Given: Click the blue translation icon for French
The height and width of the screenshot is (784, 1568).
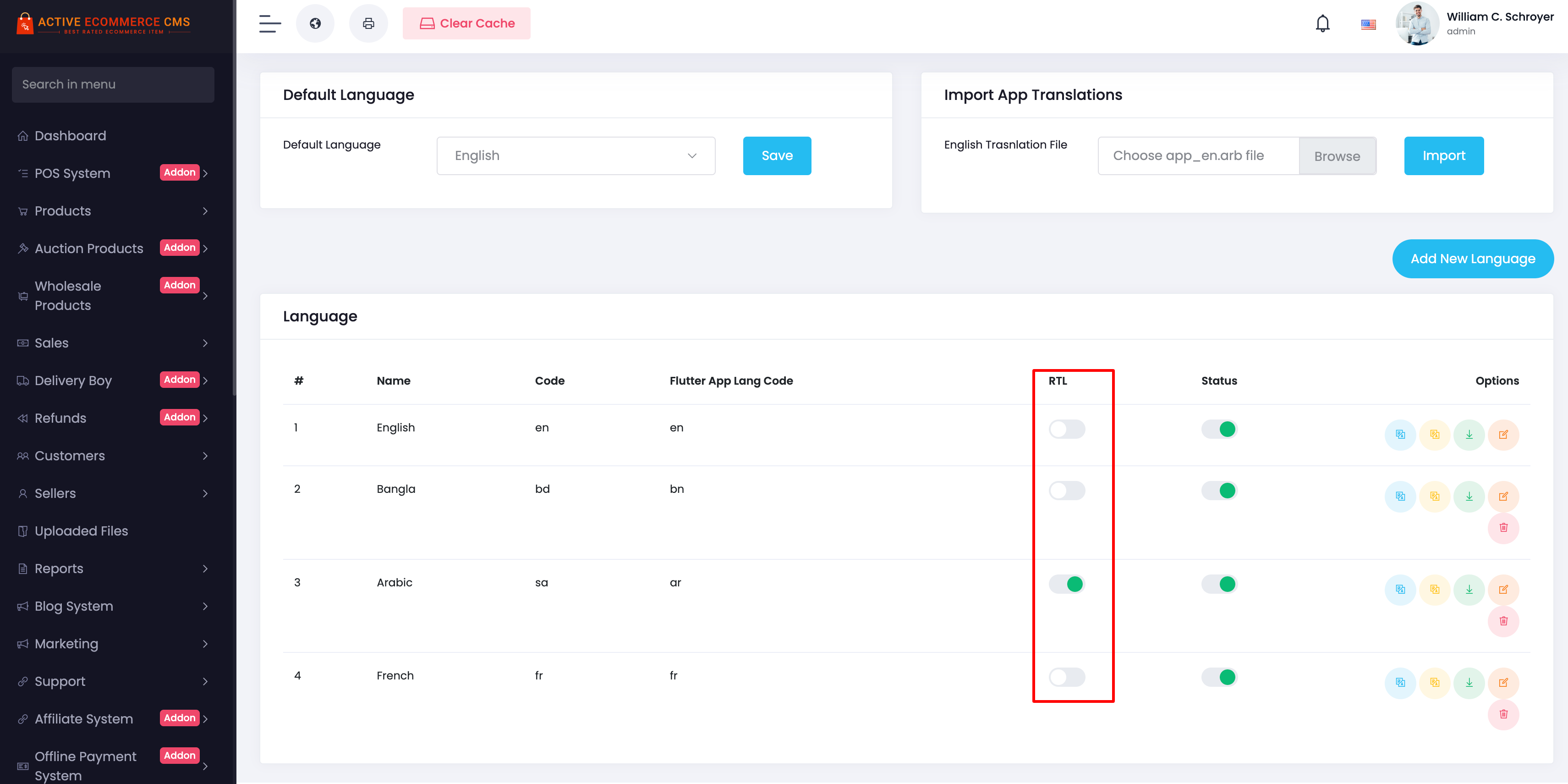Looking at the screenshot, I should (1400, 682).
